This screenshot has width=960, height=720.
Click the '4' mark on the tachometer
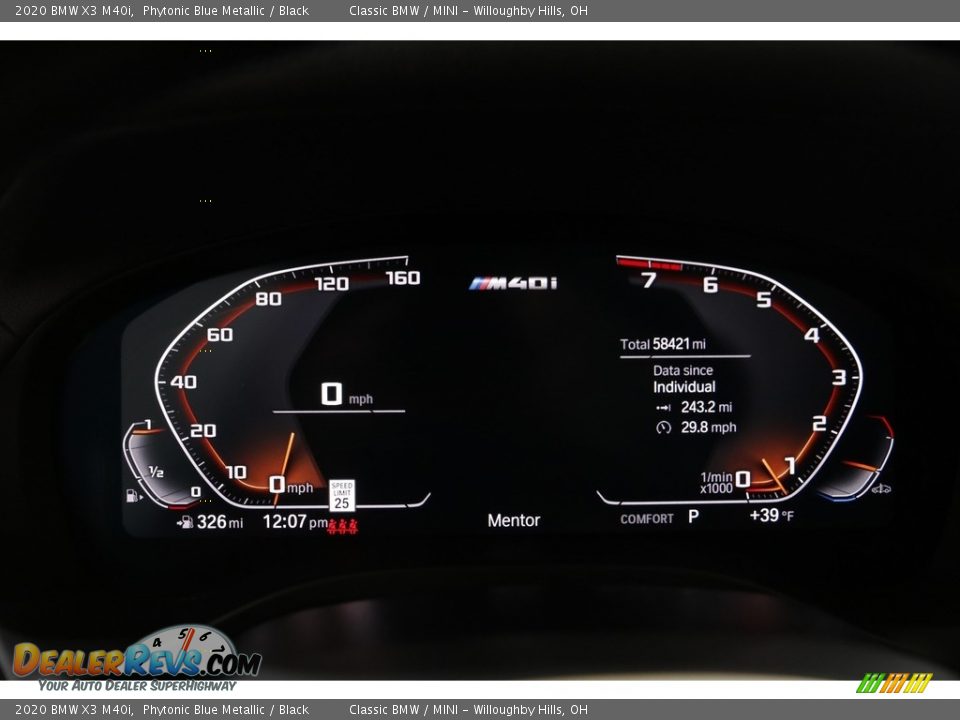[x=812, y=335]
